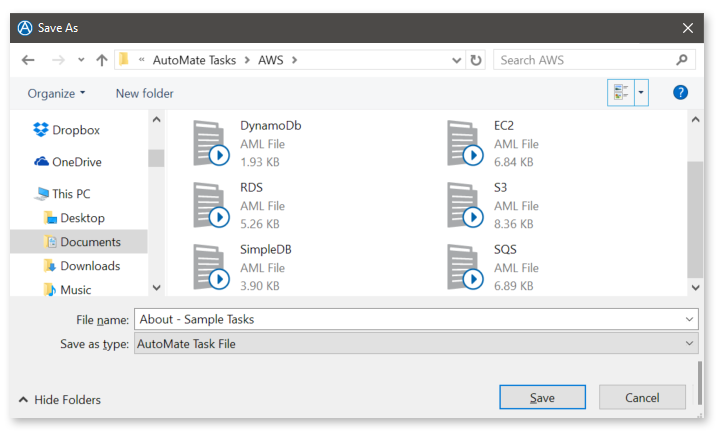The height and width of the screenshot is (433, 721).
Task: Open the DynamoDb AML file icon
Action: point(211,143)
